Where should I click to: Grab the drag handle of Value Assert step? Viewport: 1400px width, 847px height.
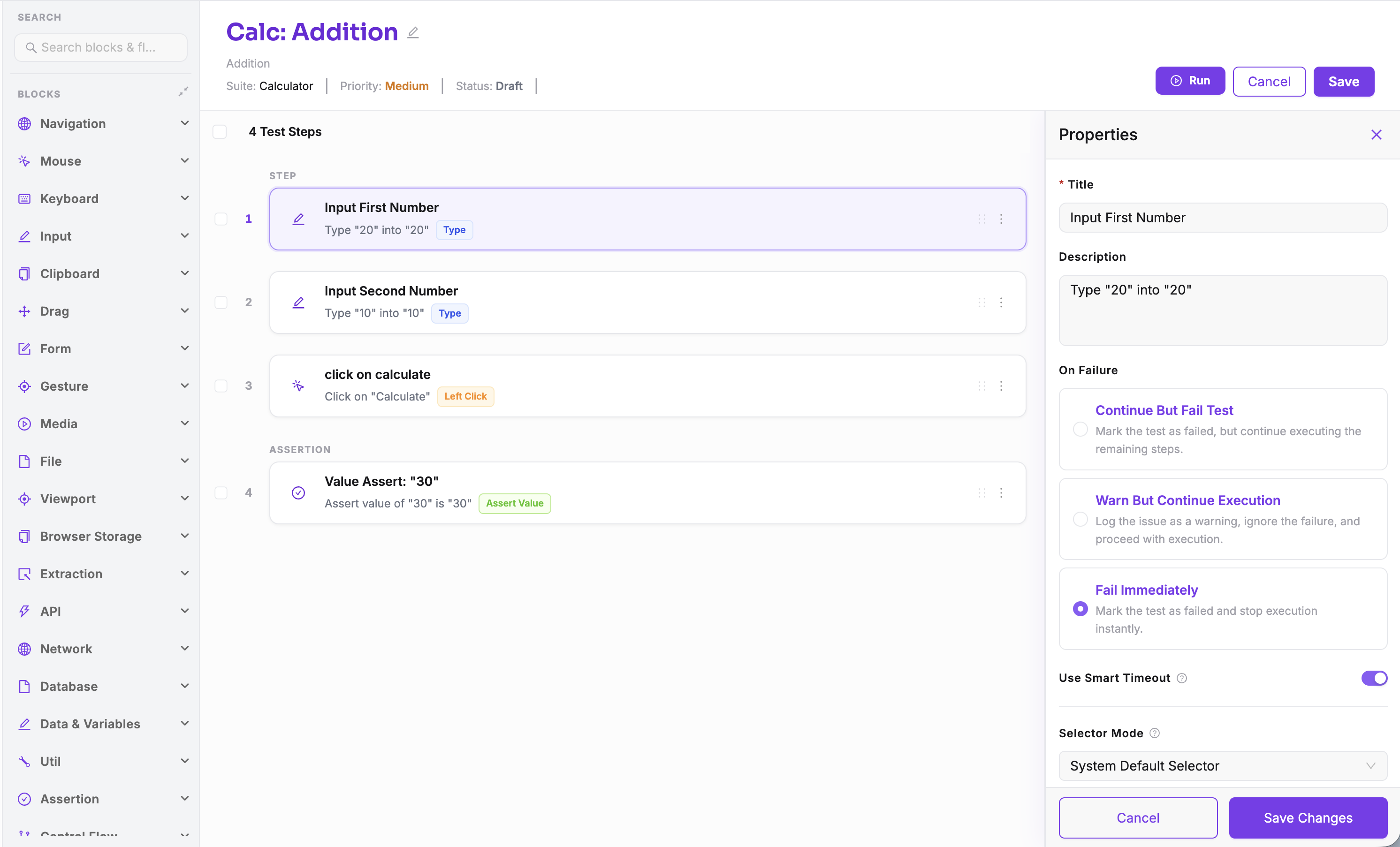(982, 493)
